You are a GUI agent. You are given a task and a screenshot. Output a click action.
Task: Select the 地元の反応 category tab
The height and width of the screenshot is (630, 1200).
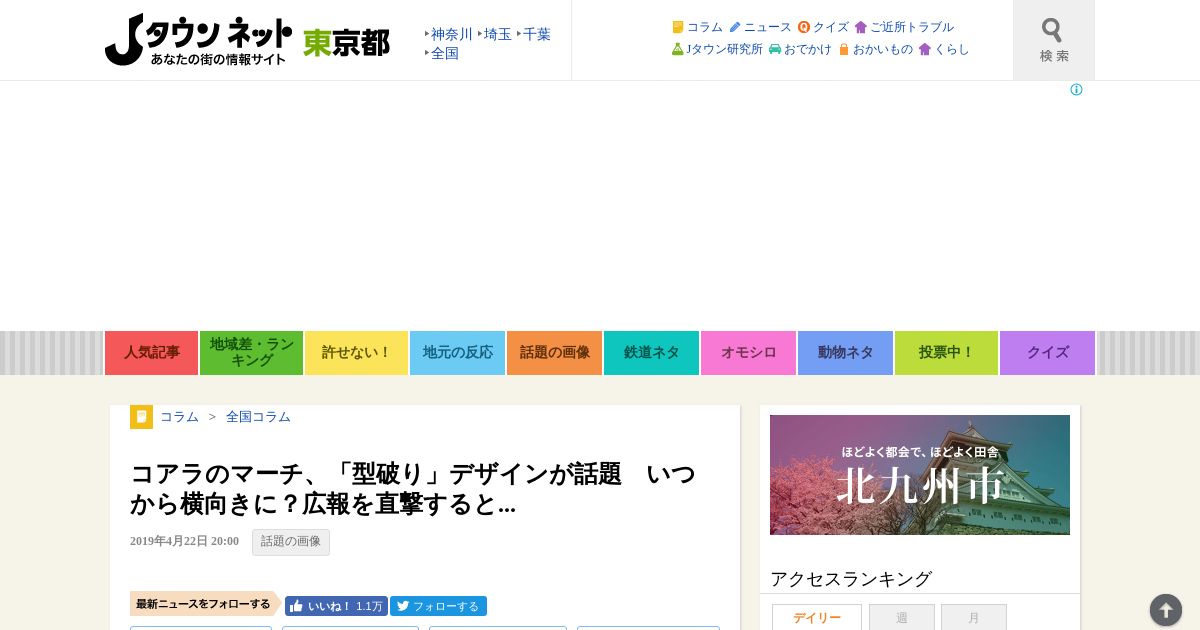(457, 353)
